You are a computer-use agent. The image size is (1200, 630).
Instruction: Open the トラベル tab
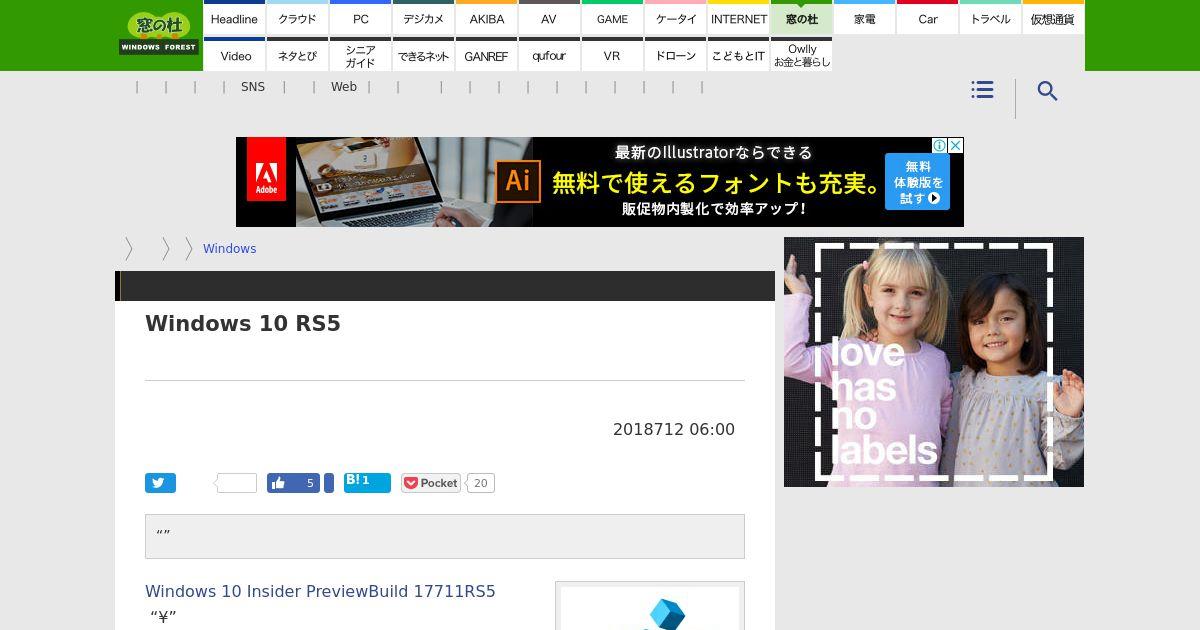(990, 19)
